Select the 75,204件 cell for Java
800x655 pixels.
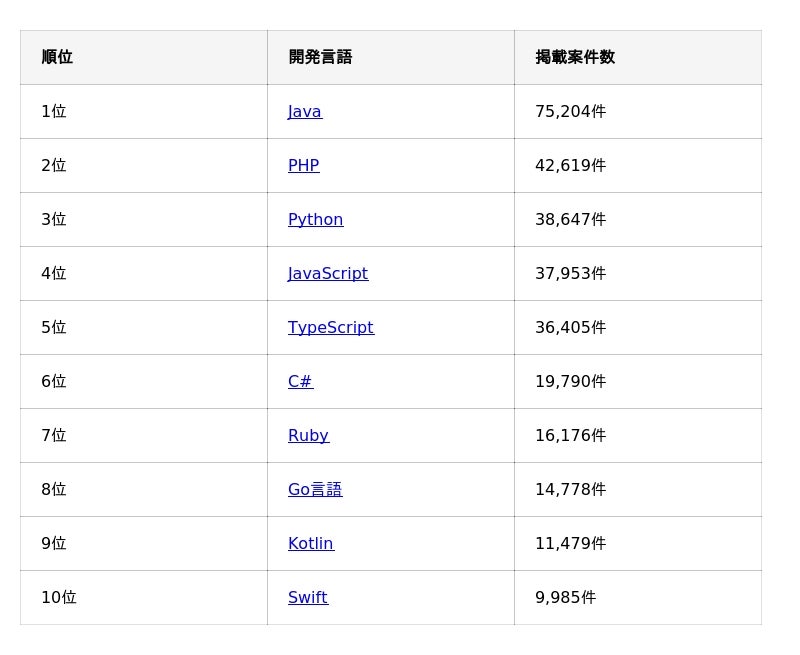(x=570, y=112)
